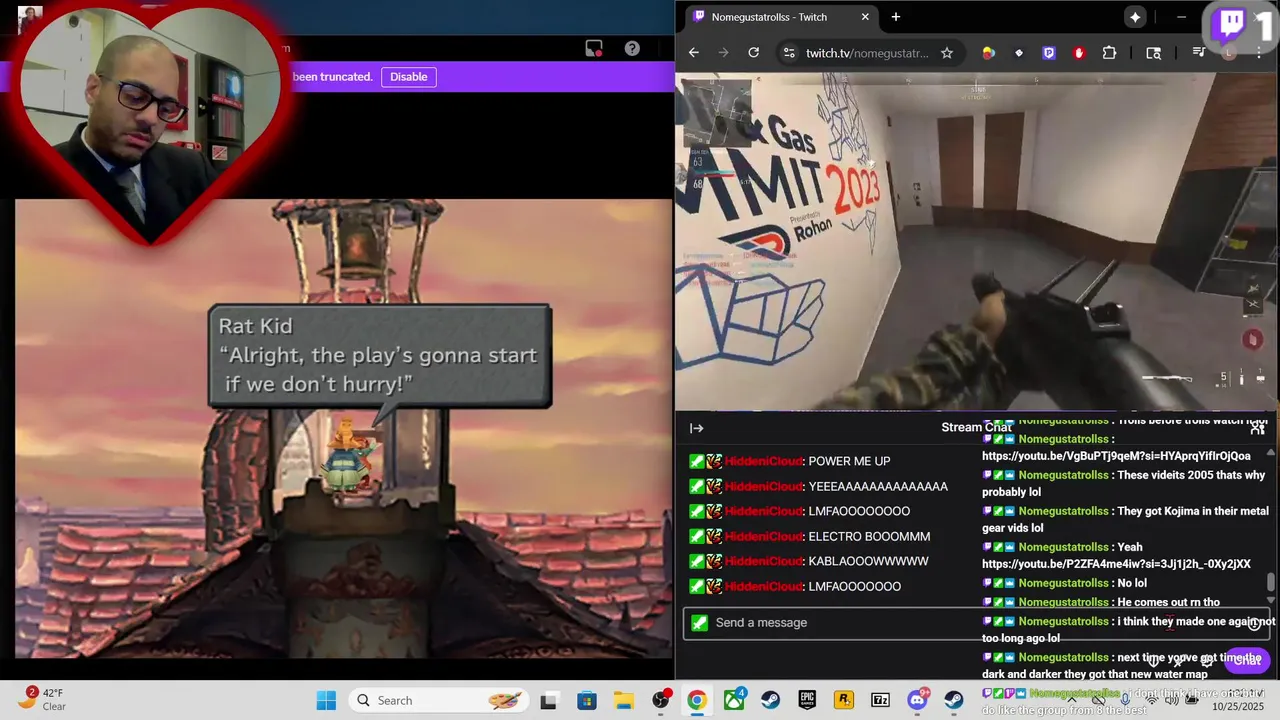
Task: Click HiddeniCloud on POWER ME UP message
Action: pyautogui.click(x=764, y=461)
